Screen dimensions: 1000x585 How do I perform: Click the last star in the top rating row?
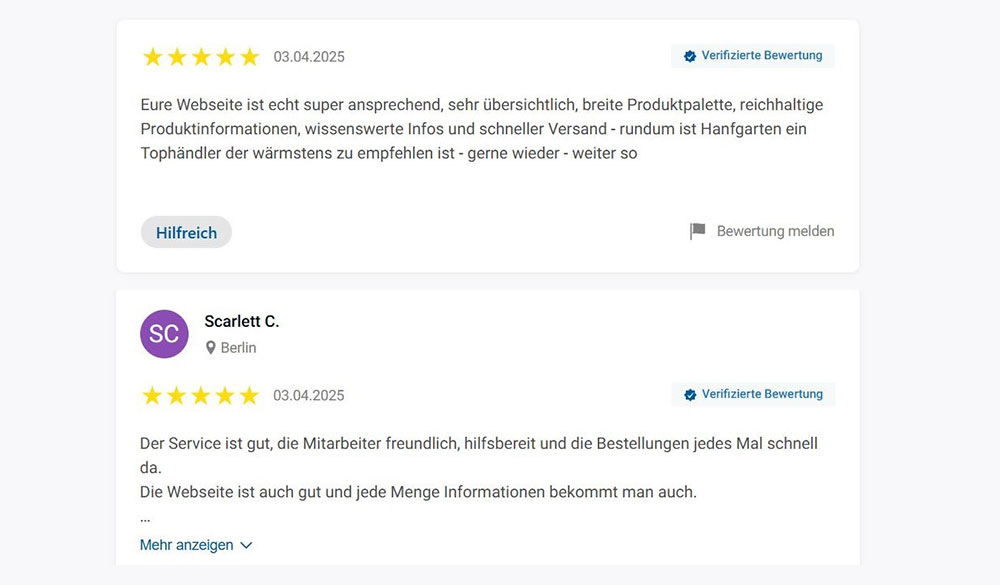[250, 57]
